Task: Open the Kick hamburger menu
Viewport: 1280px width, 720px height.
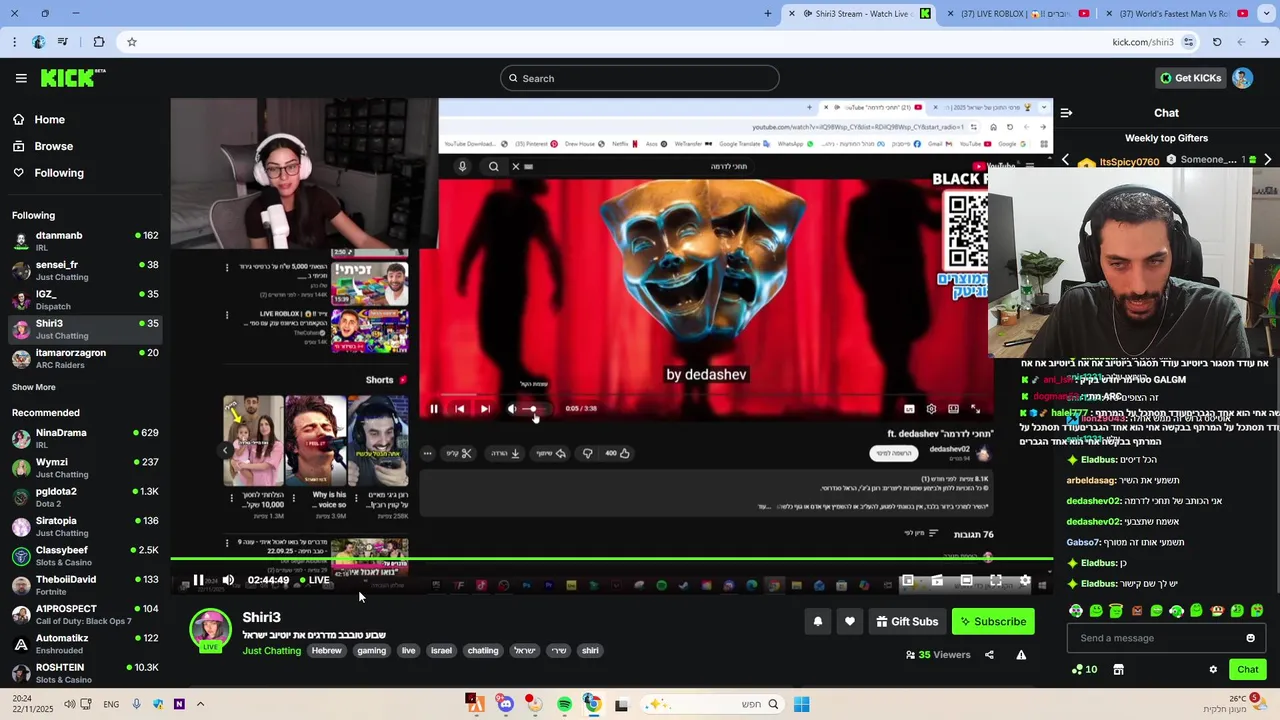Action: 21,78
